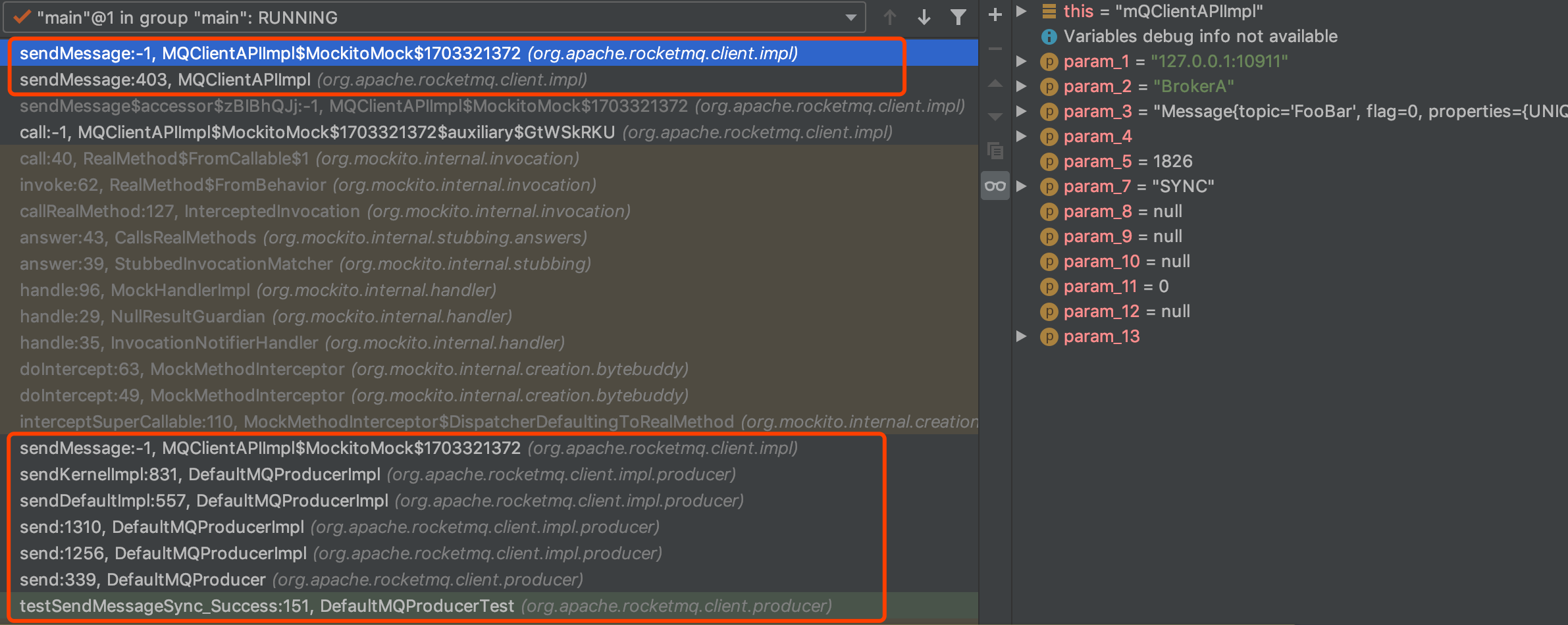Expand param_2 BrokerA node

point(1022,86)
